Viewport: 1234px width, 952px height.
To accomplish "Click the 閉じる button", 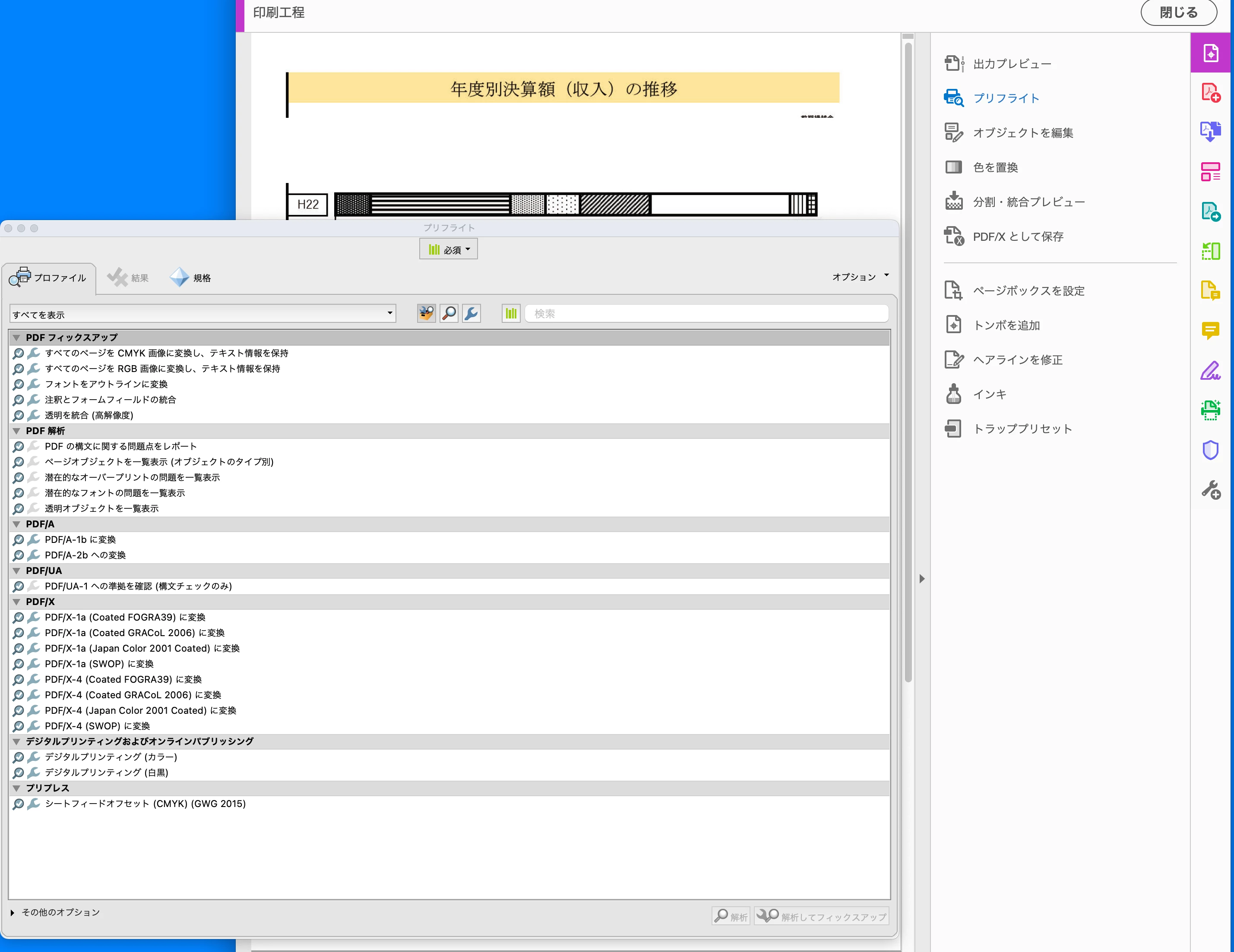I will tap(1178, 13).
